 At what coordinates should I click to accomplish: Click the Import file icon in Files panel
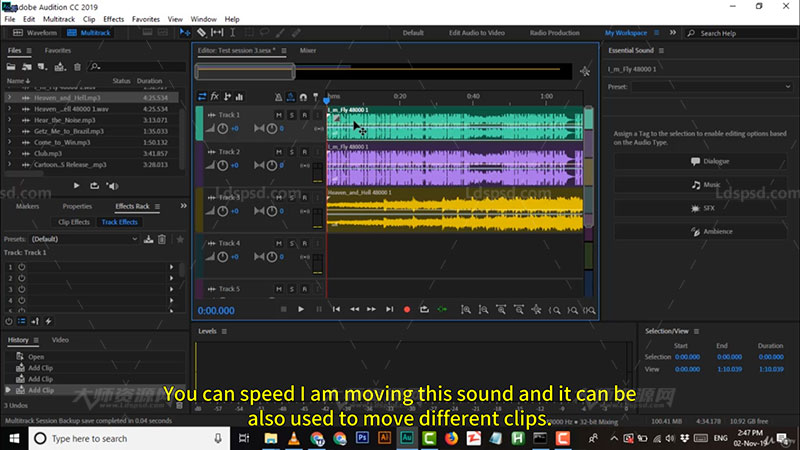(27, 67)
